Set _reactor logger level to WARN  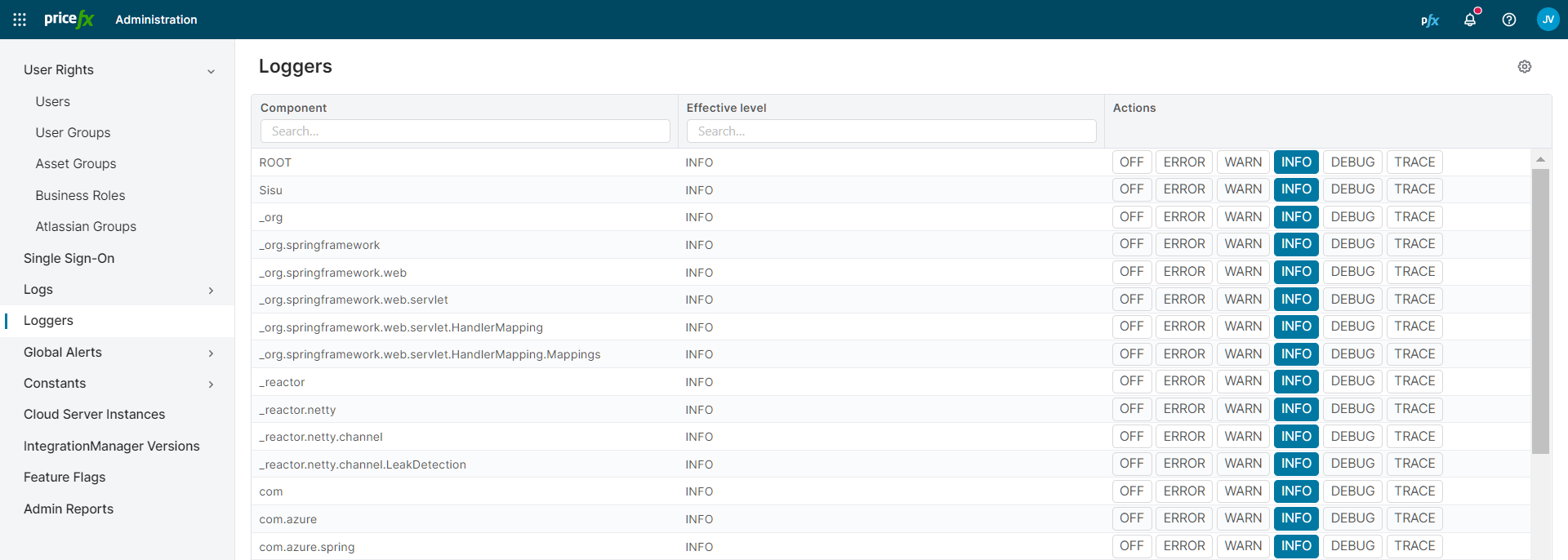coord(1243,381)
